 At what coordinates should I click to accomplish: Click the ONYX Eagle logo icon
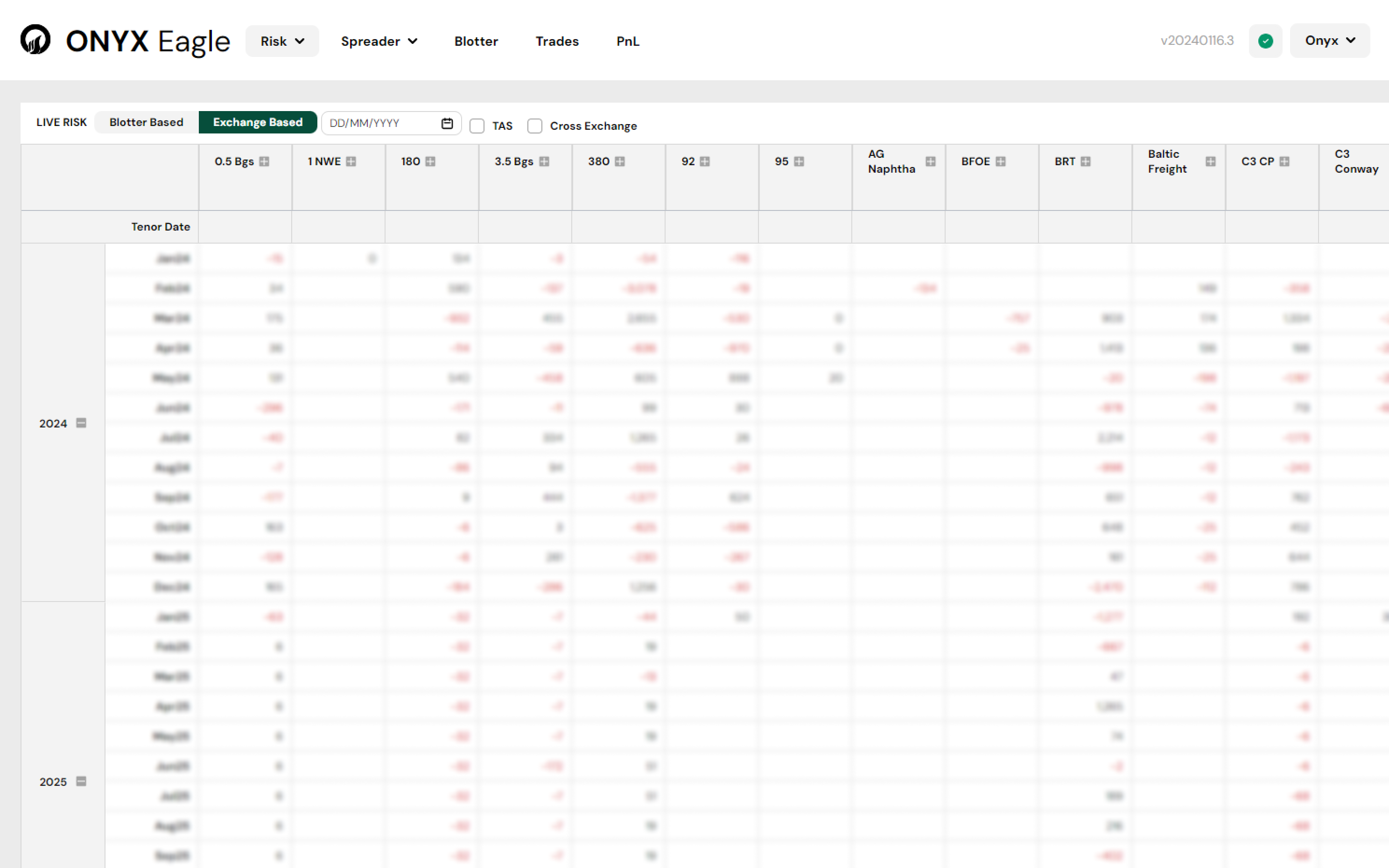click(35, 40)
